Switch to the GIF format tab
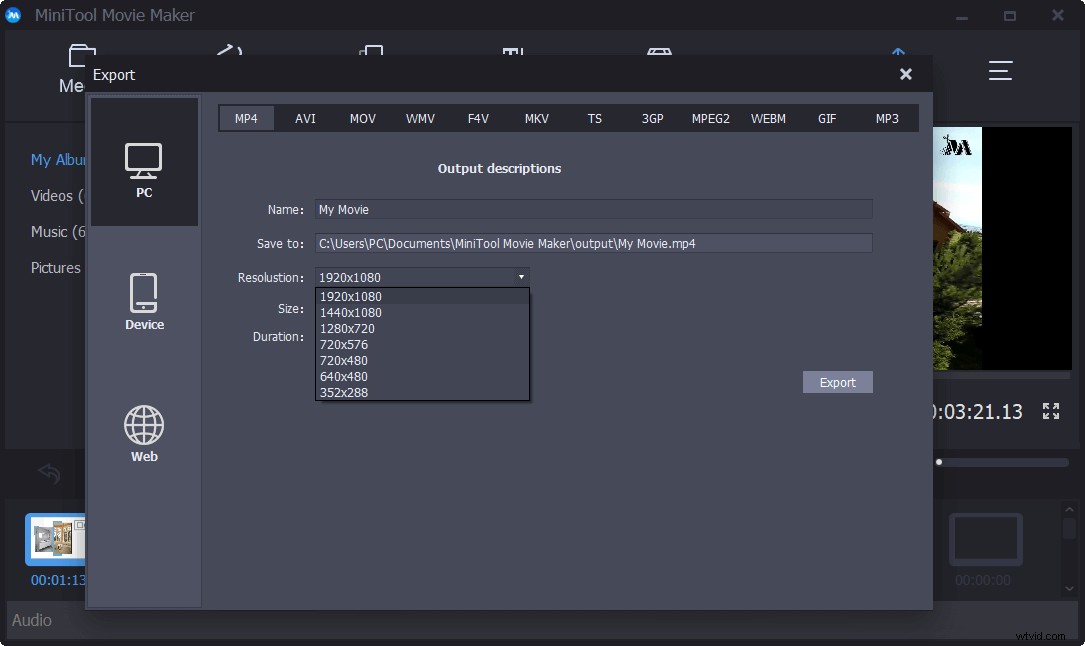The width and height of the screenshot is (1085, 646). [x=827, y=118]
